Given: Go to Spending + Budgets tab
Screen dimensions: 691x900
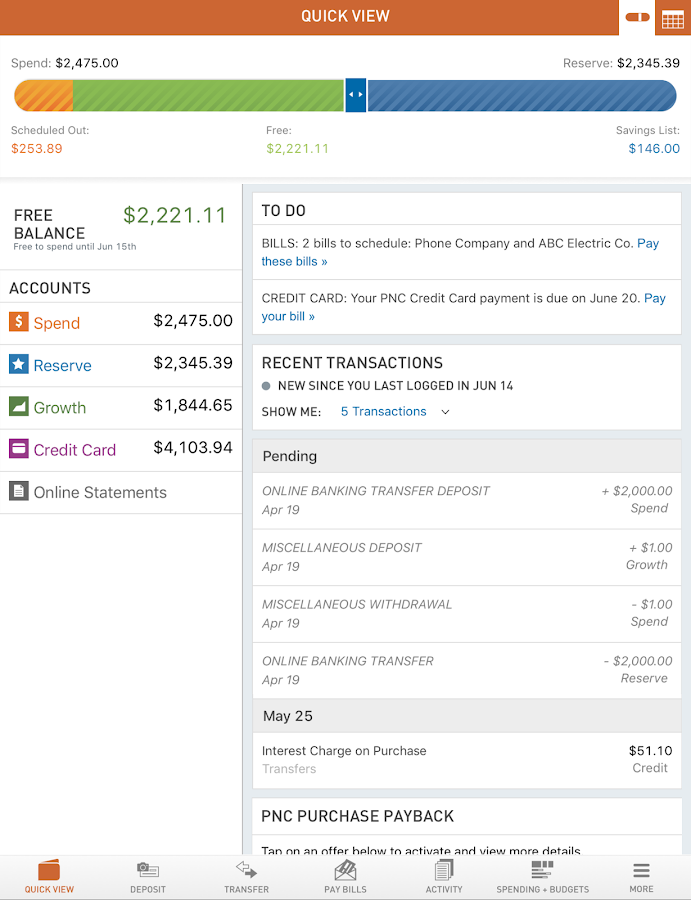Looking at the screenshot, I should pyautogui.click(x=542, y=876).
